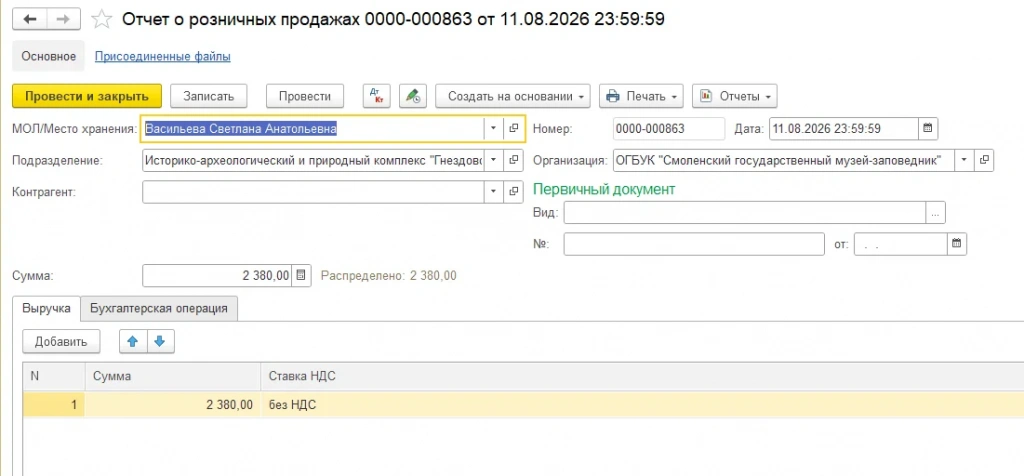
Task: Switch to the Выручка tab
Action: click(x=46, y=308)
